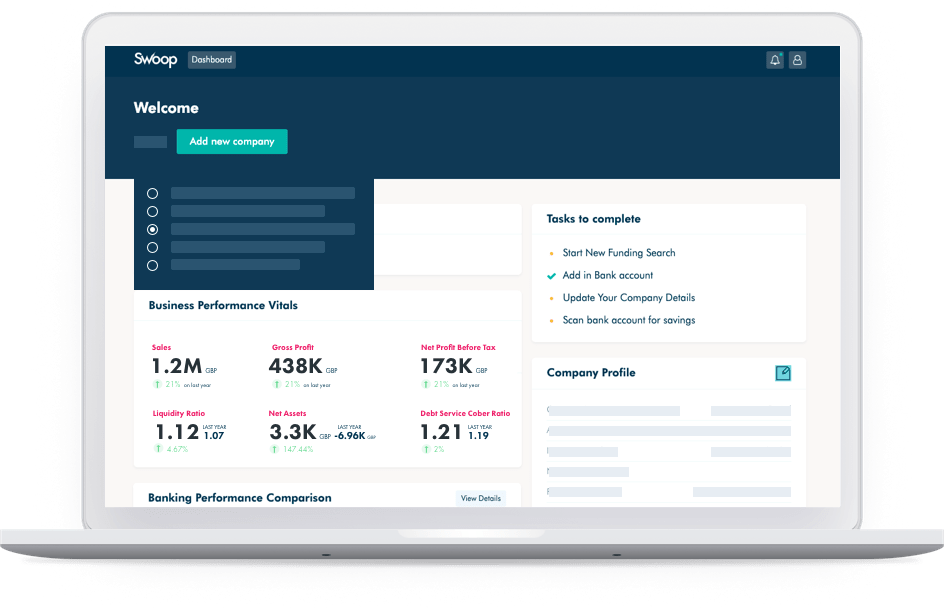Image resolution: width=944 pixels, height=609 pixels.
Task: Edit Company Profile via the pencil icon
Action: (x=784, y=372)
